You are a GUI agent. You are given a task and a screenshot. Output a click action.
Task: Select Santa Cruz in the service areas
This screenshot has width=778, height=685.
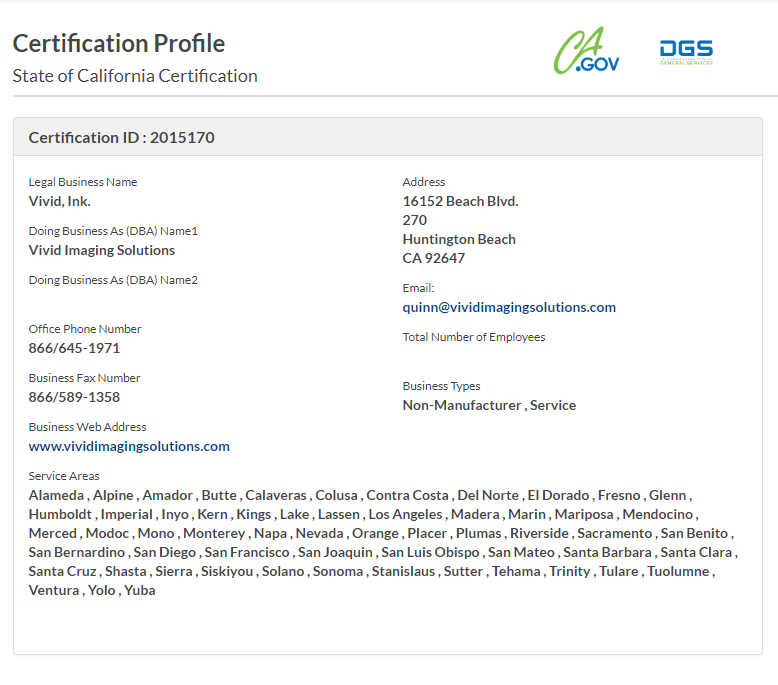coord(63,571)
